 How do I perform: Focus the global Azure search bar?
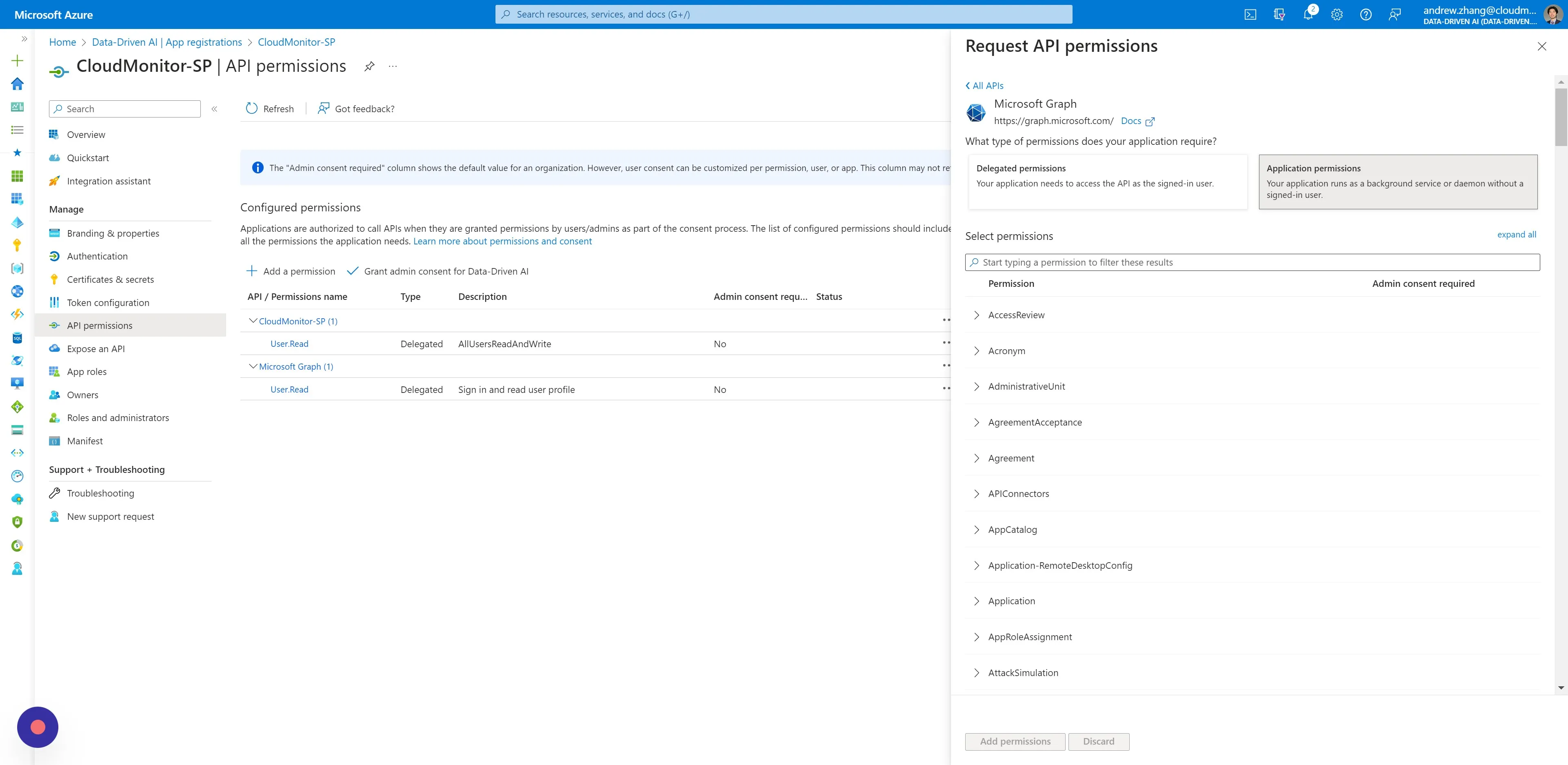coord(784,15)
